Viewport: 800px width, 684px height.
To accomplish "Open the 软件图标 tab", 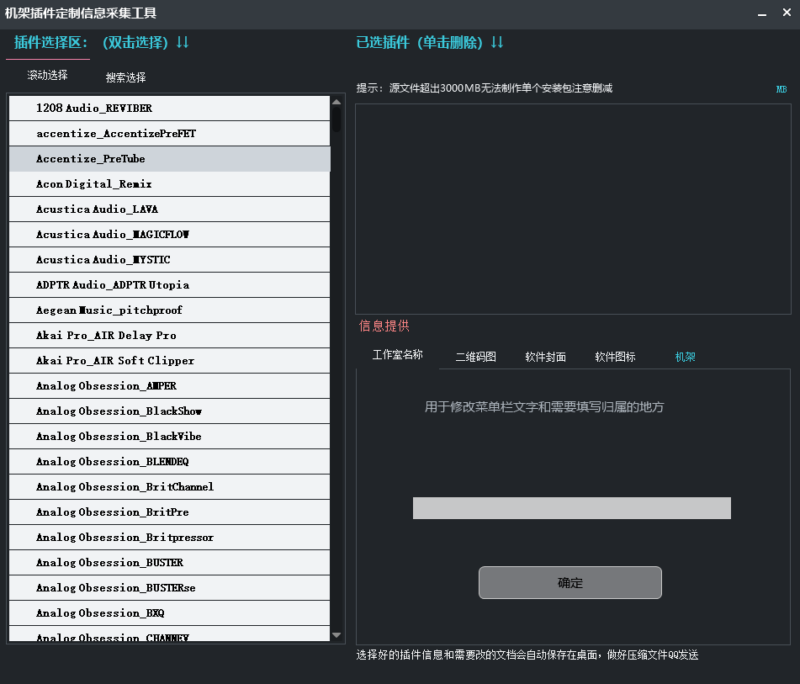I will pyautogui.click(x=614, y=356).
